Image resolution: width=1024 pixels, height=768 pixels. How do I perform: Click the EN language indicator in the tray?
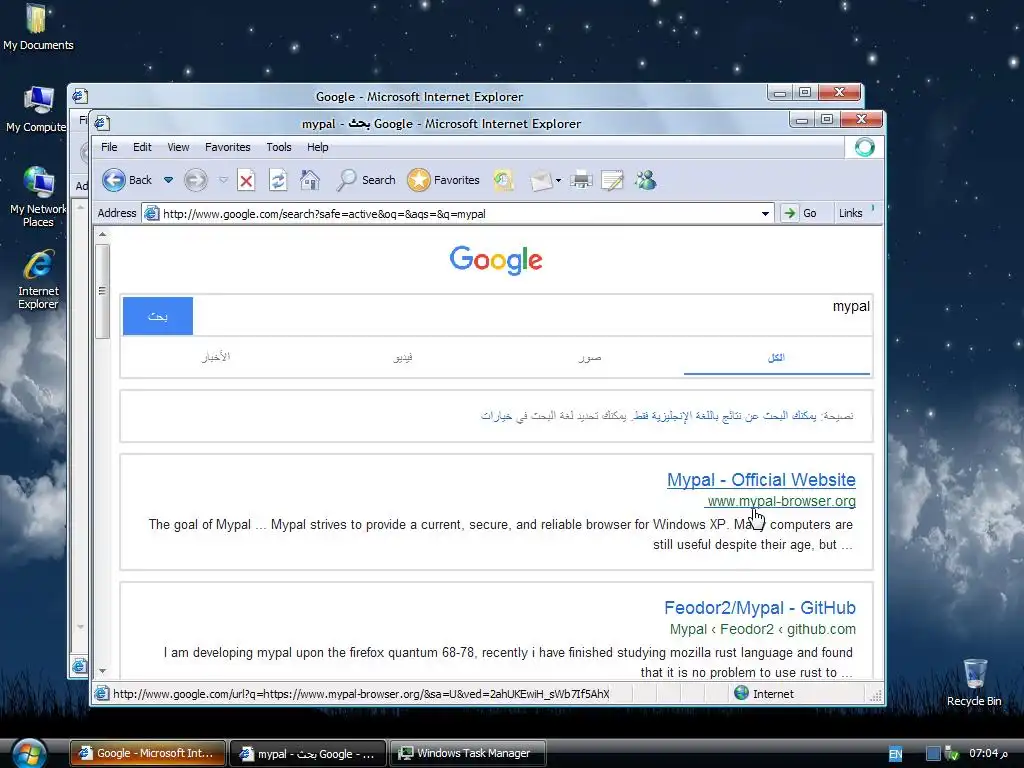tap(895, 754)
